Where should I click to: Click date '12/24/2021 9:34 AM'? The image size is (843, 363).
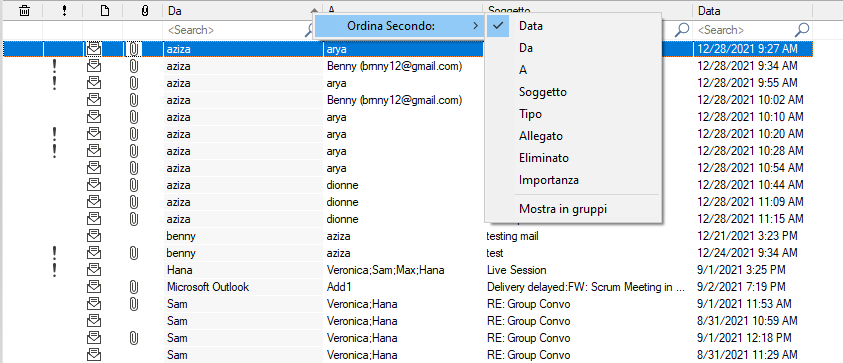click(x=747, y=253)
